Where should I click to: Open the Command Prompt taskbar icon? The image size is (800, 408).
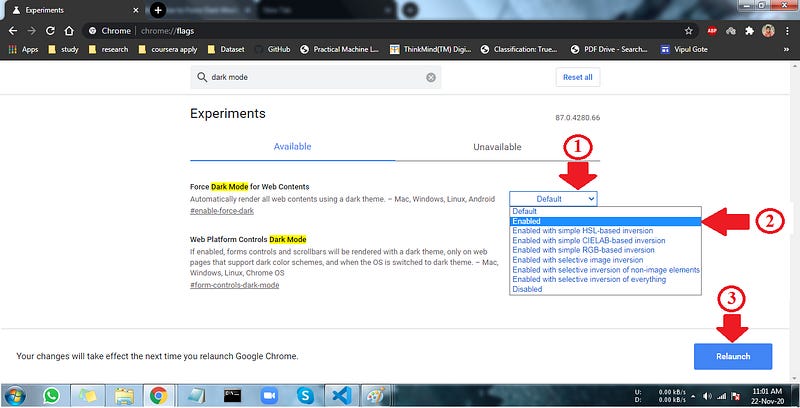pos(232,396)
